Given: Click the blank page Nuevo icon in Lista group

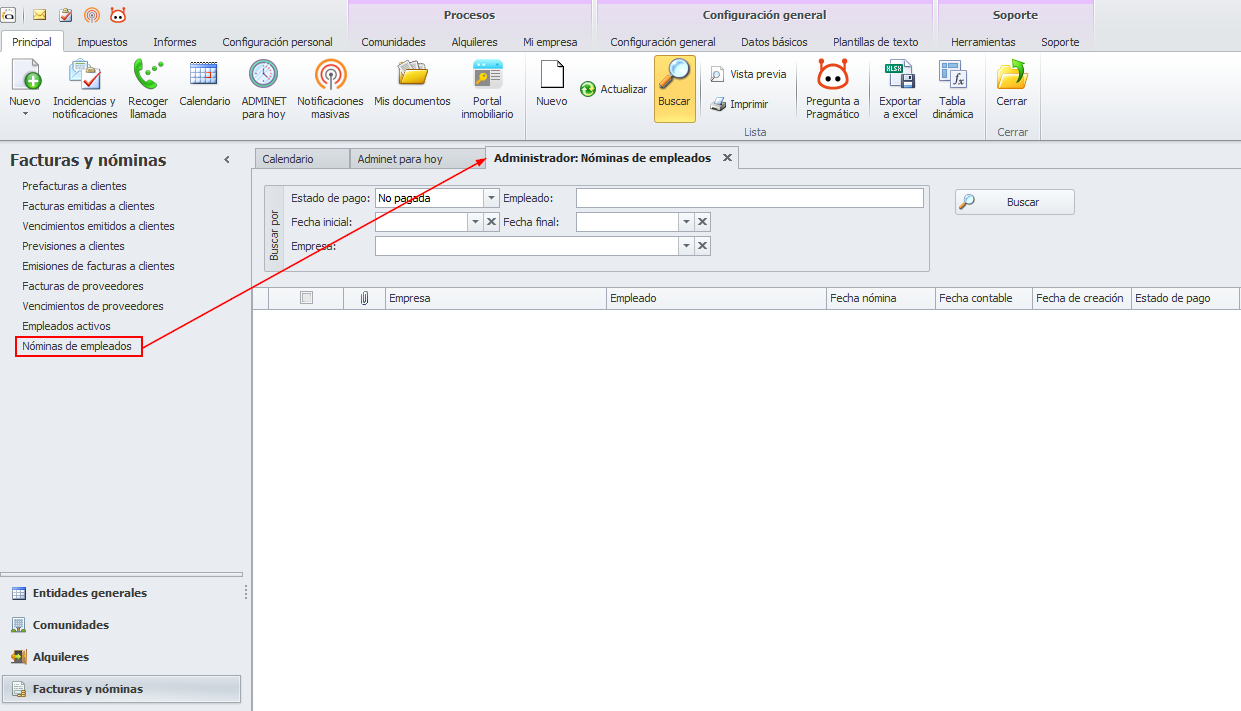Looking at the screenshot, I should 552,82.
